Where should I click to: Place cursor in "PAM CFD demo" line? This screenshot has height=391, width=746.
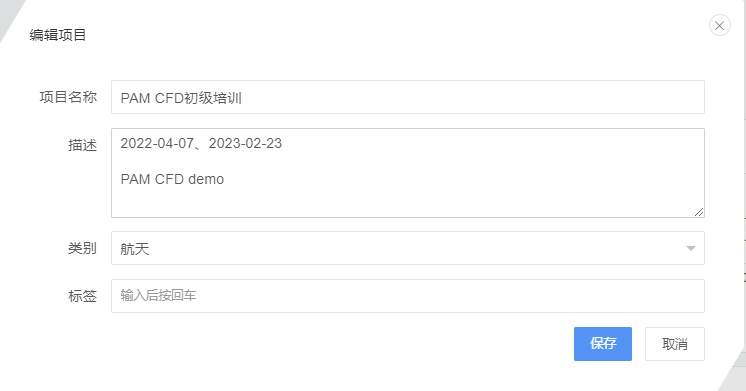pyautogui.click(x=172, y=179)
